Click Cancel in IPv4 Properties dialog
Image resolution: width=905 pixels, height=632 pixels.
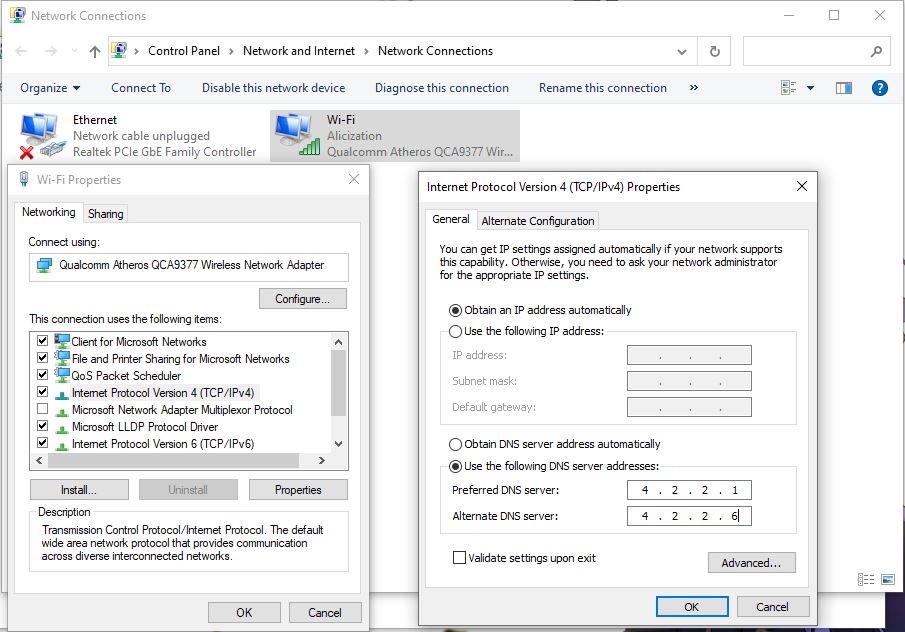pyautogui.click(x=773, y=607)
